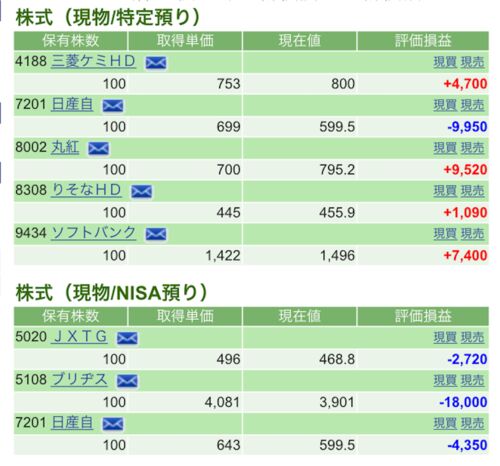Click the -4,350 loss value
The width and height of the screenshot is (500, 466).
coord(467,445)
